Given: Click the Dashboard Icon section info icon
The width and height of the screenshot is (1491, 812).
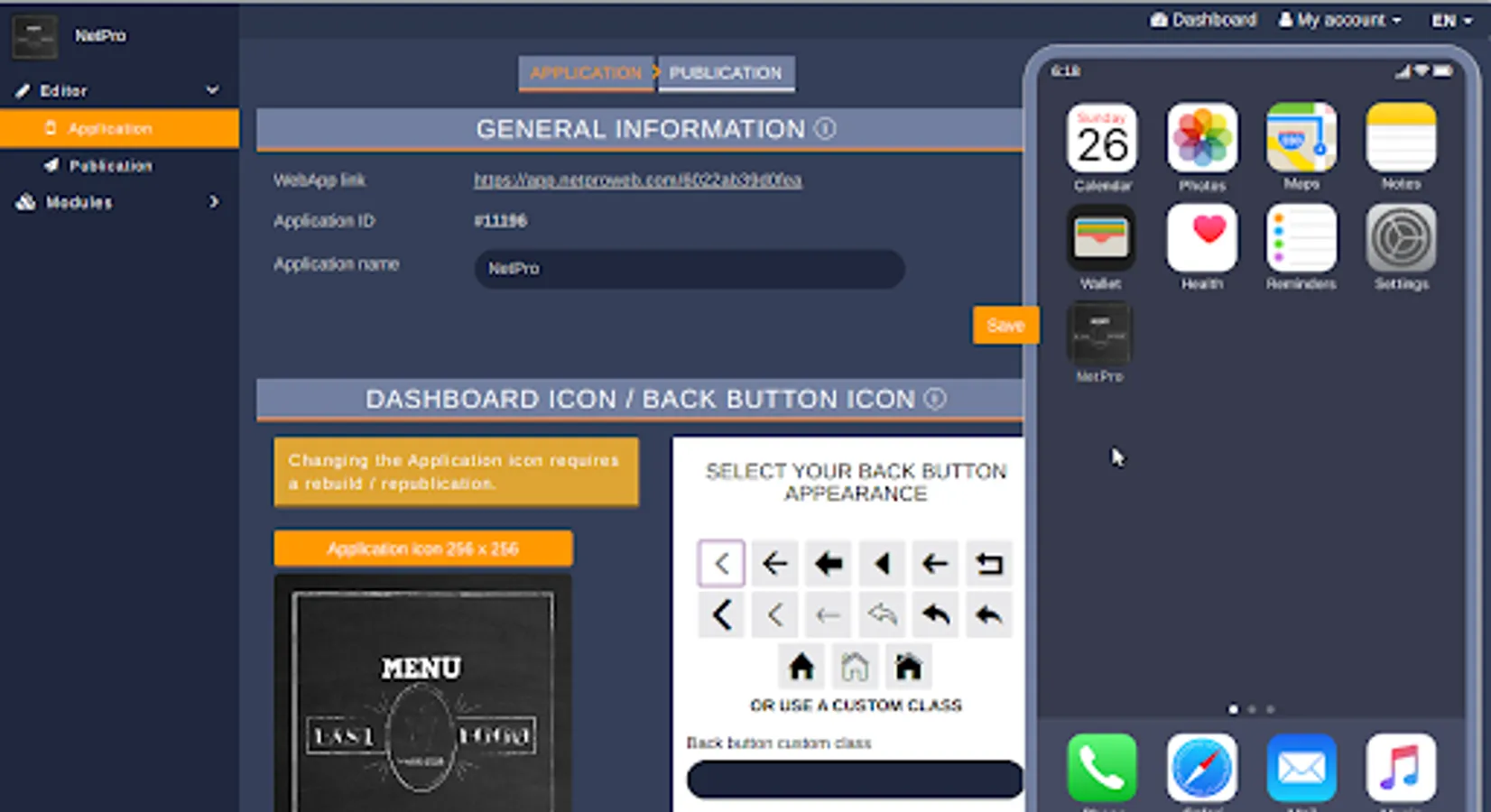Looking at the screenshot, I should (935, 399).
